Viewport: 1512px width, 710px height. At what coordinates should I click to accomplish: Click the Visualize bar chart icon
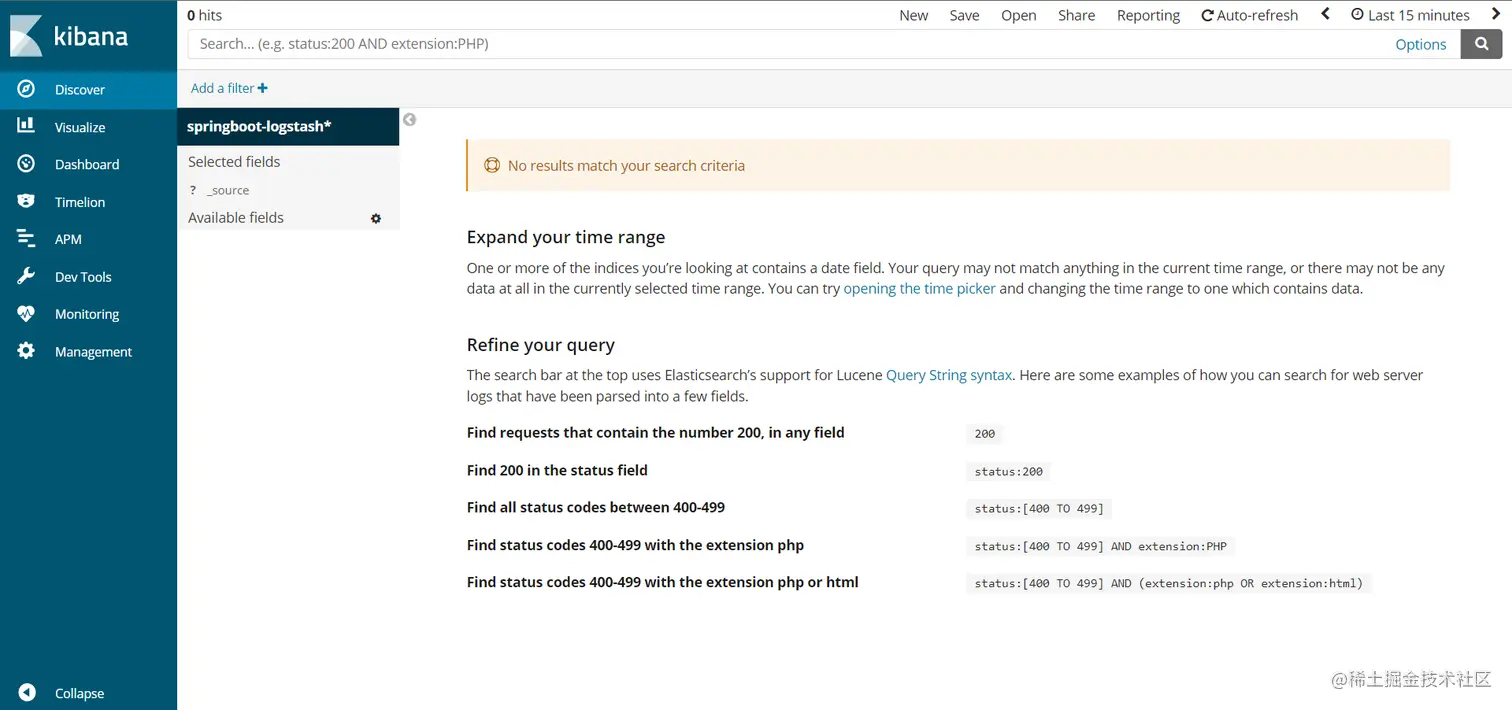pyautogui.click(x=26, y=127)
